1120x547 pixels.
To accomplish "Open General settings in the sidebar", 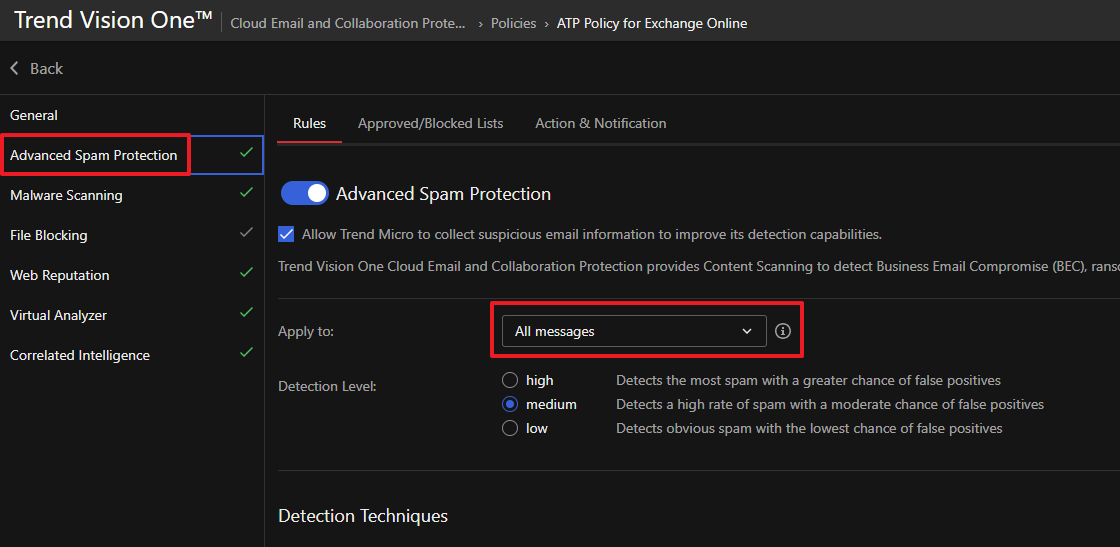I will [34, 115].
